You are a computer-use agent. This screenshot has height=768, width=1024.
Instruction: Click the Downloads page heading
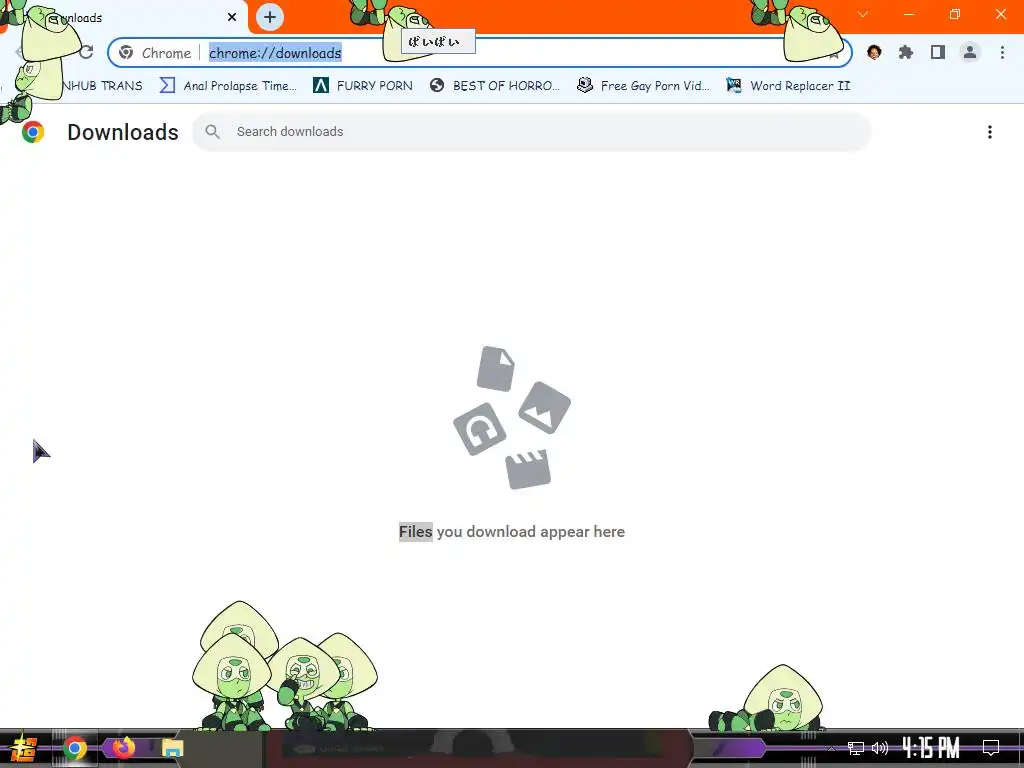[123, 132]
